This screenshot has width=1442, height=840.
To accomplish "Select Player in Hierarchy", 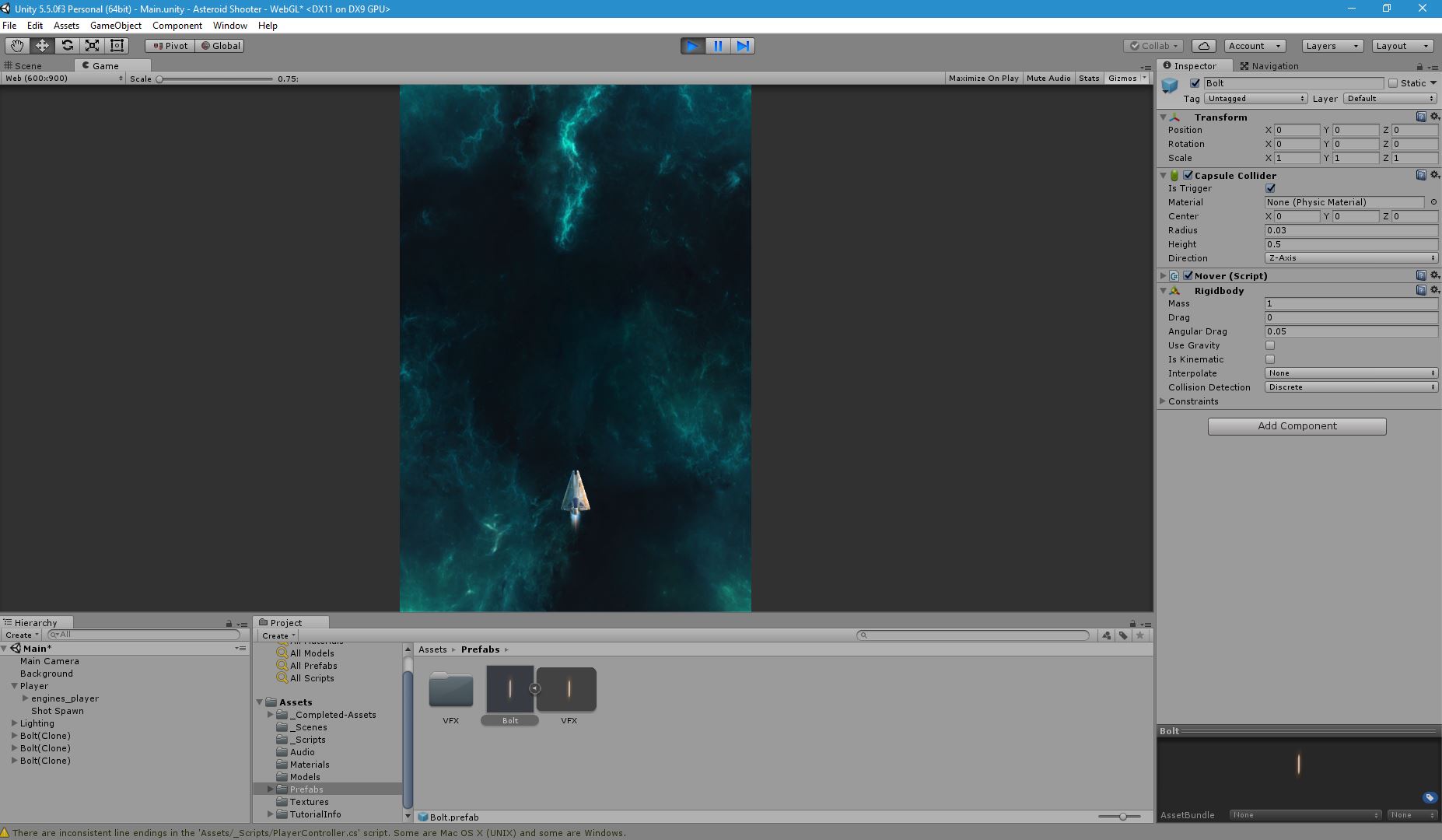I will (x=34, y=686).
